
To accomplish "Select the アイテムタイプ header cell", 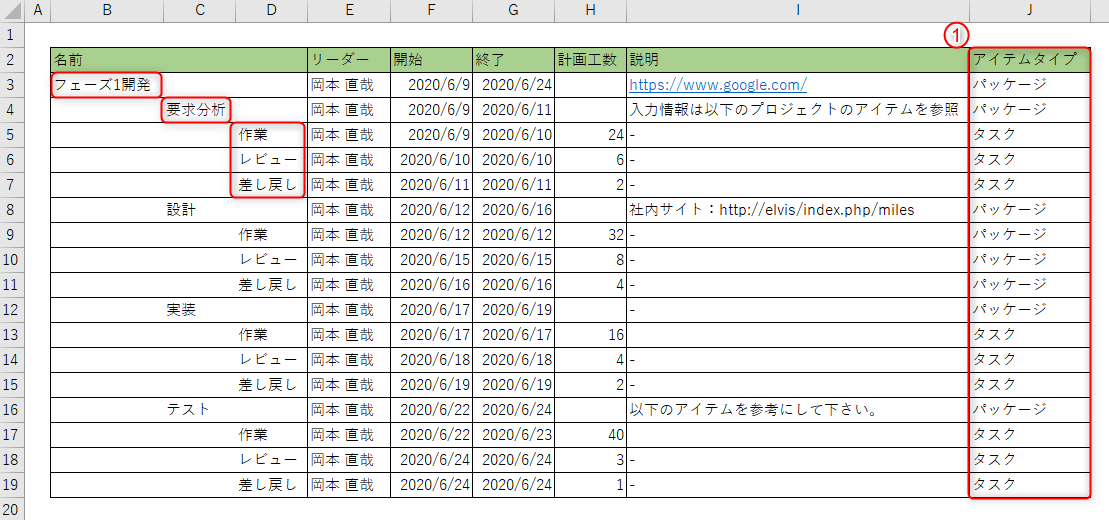I will click(x=1028, y=60).
